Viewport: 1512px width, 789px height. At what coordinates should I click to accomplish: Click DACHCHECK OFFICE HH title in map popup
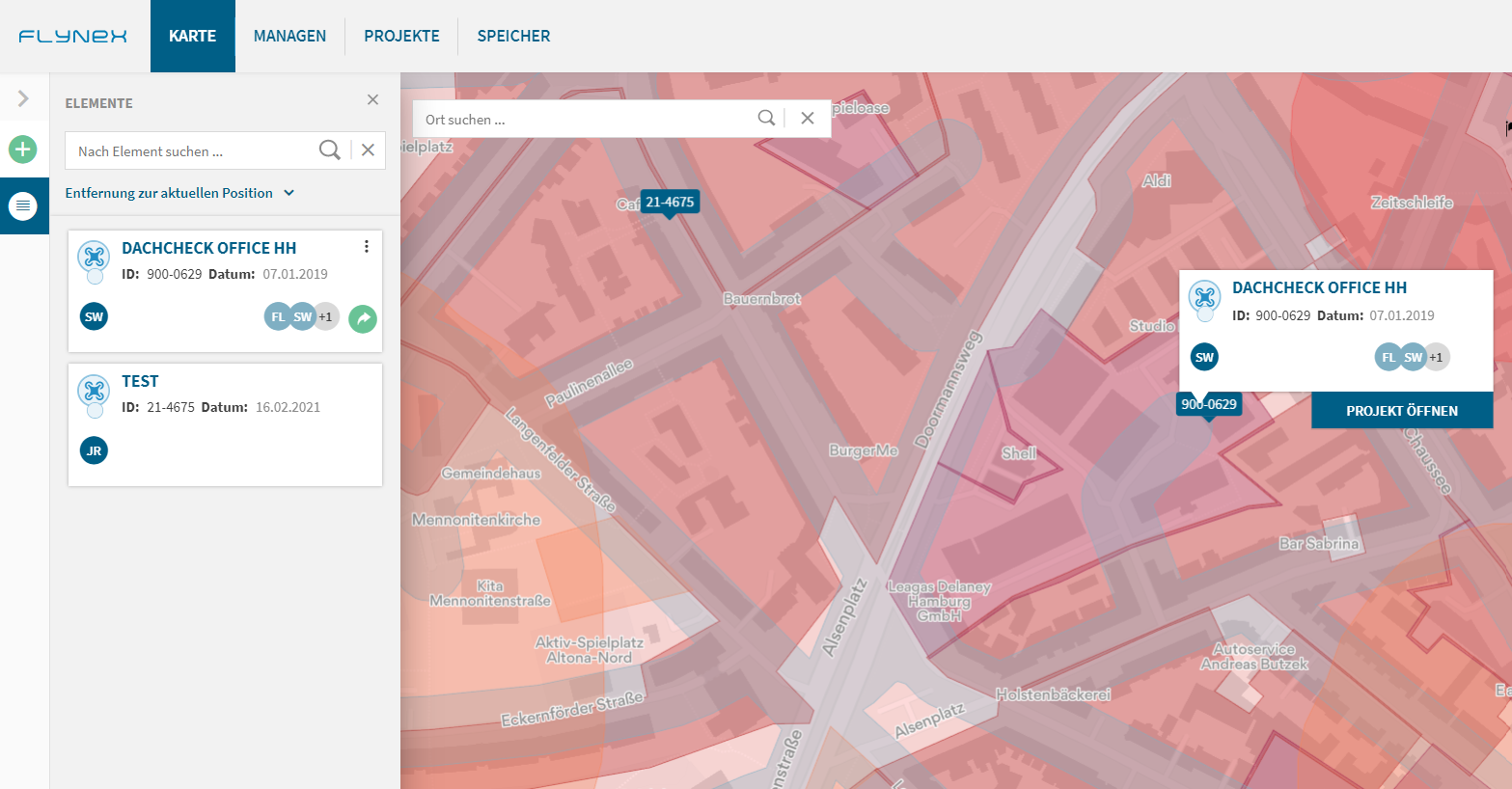coord(1319,287)
